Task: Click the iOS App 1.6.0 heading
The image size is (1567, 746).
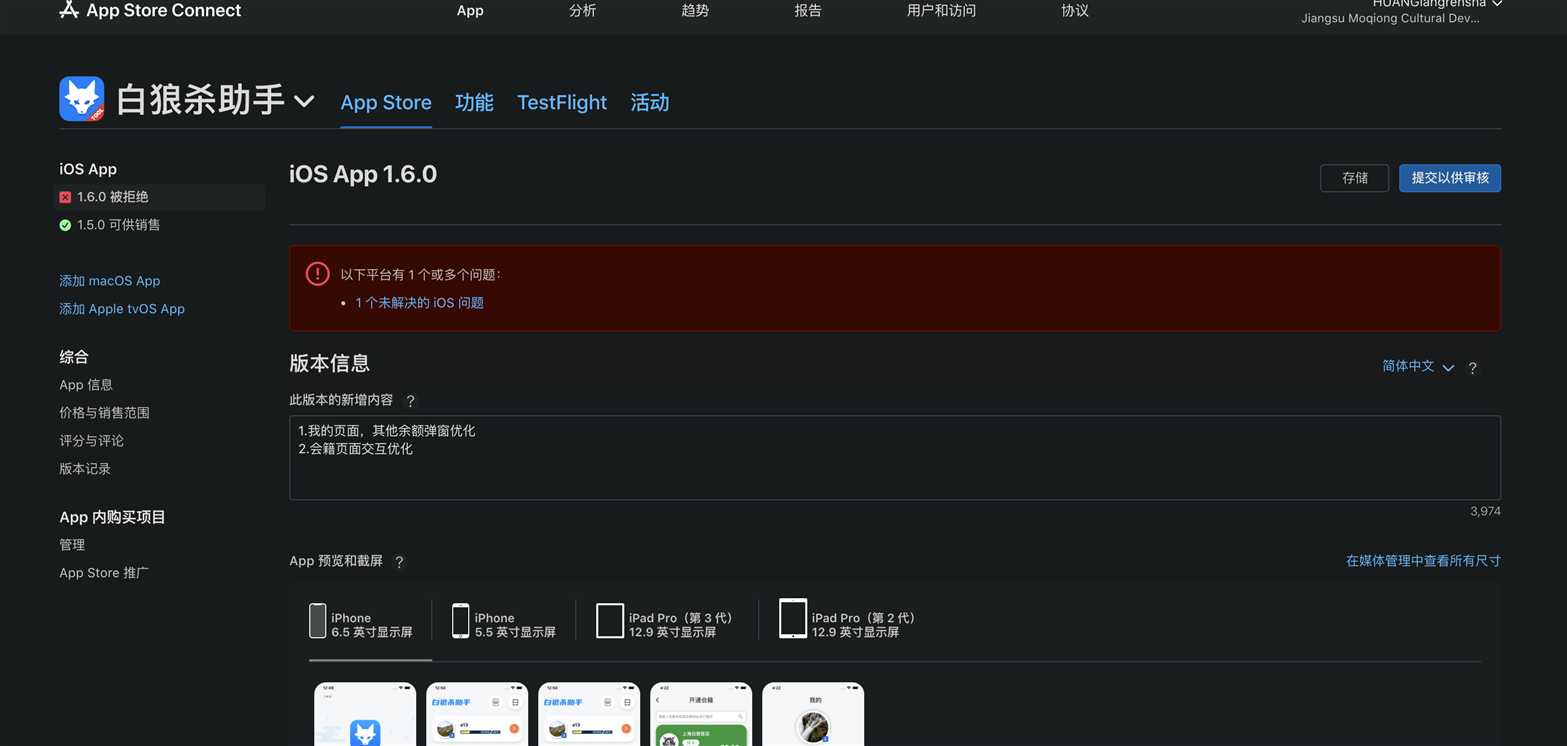Action: pos(363,174)
